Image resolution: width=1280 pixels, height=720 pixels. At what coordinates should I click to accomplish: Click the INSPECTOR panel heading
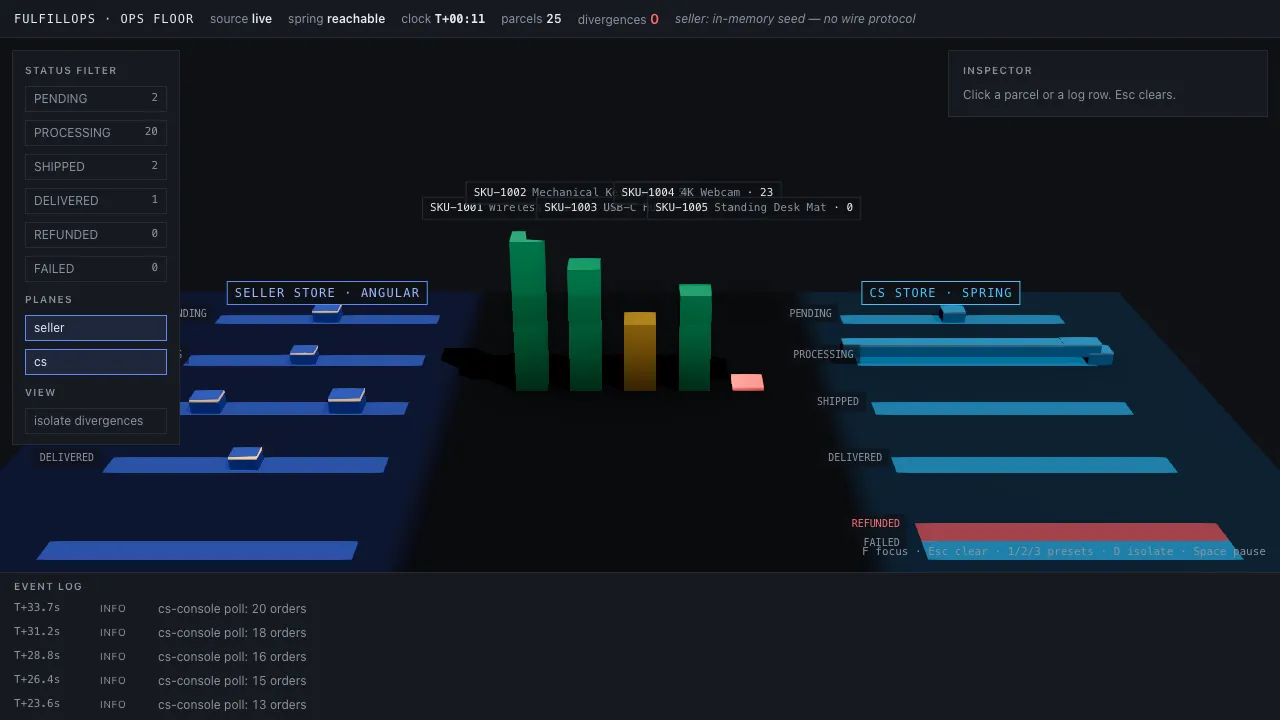coord(998,71)
